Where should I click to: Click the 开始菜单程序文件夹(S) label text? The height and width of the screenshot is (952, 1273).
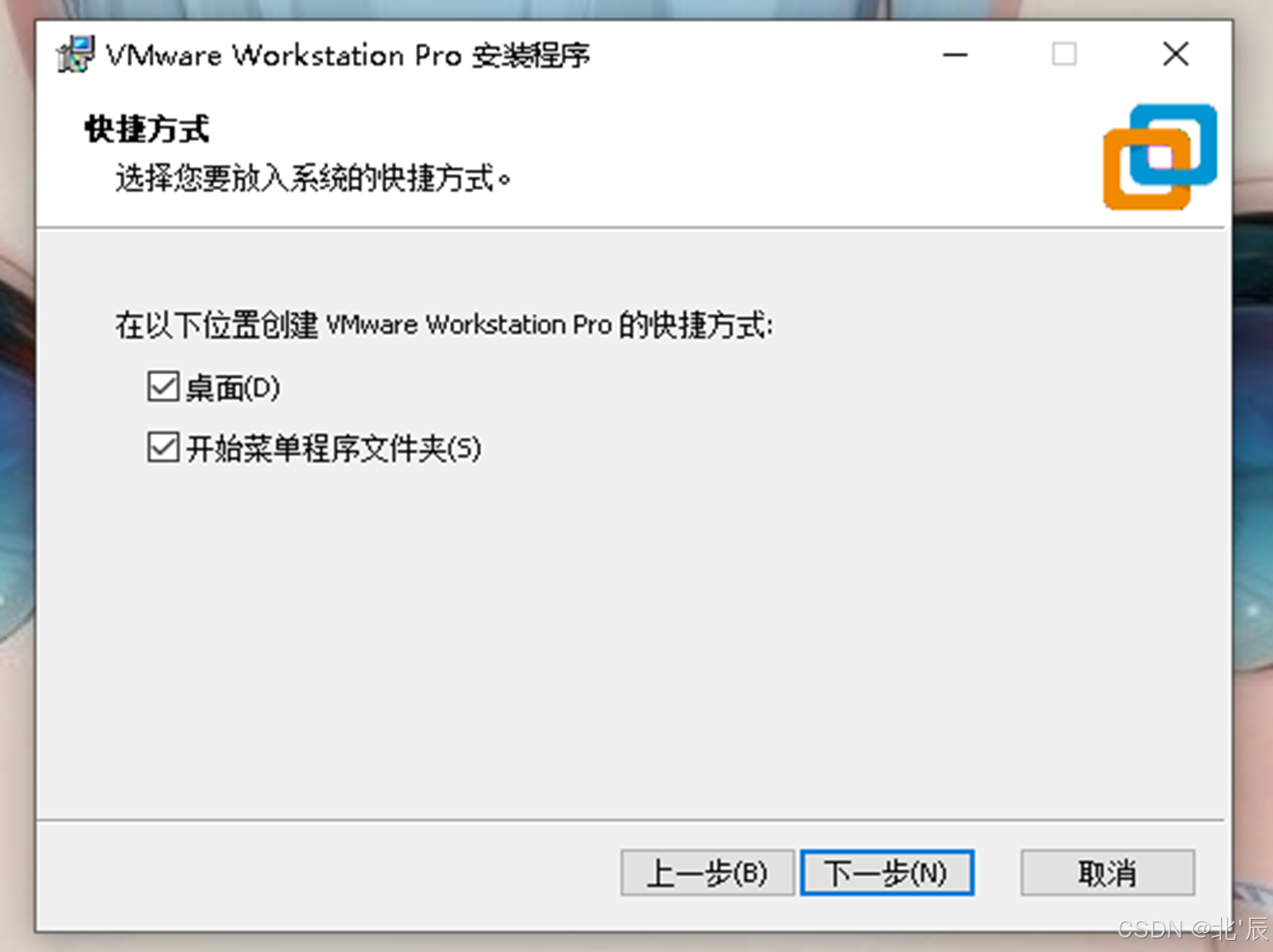point(334,448)
